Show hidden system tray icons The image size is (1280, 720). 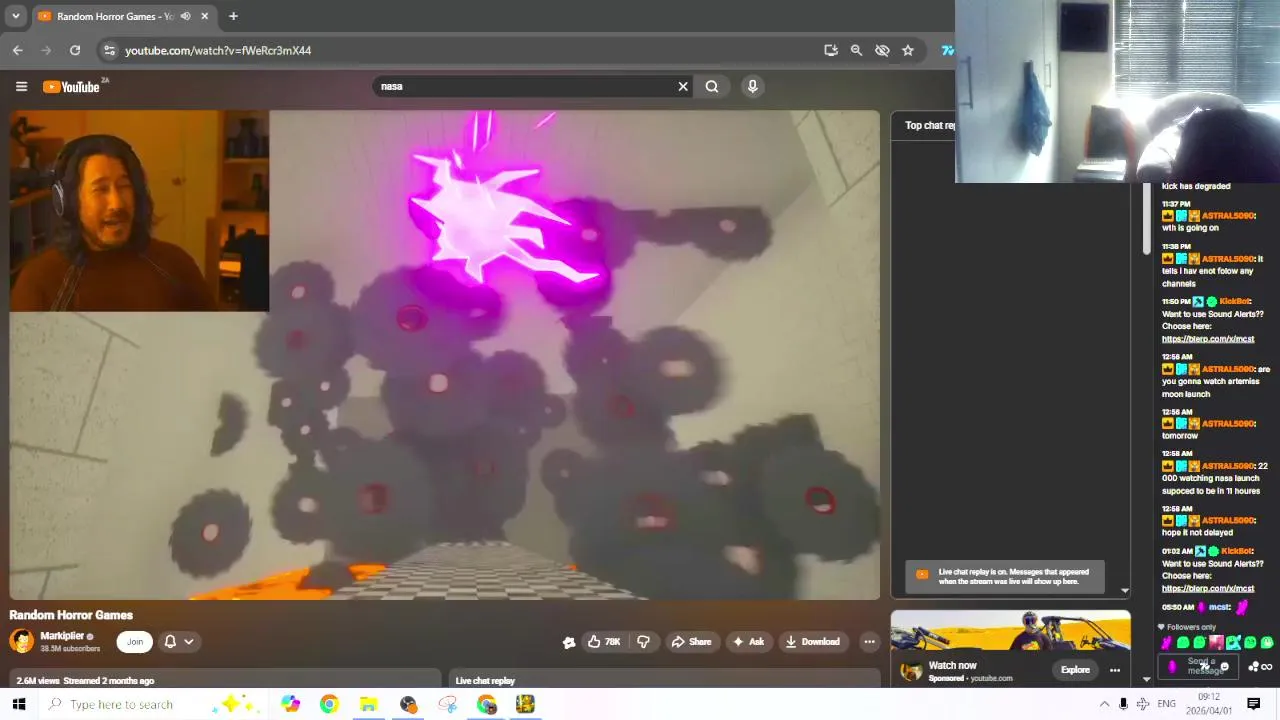pos(1104,704)
